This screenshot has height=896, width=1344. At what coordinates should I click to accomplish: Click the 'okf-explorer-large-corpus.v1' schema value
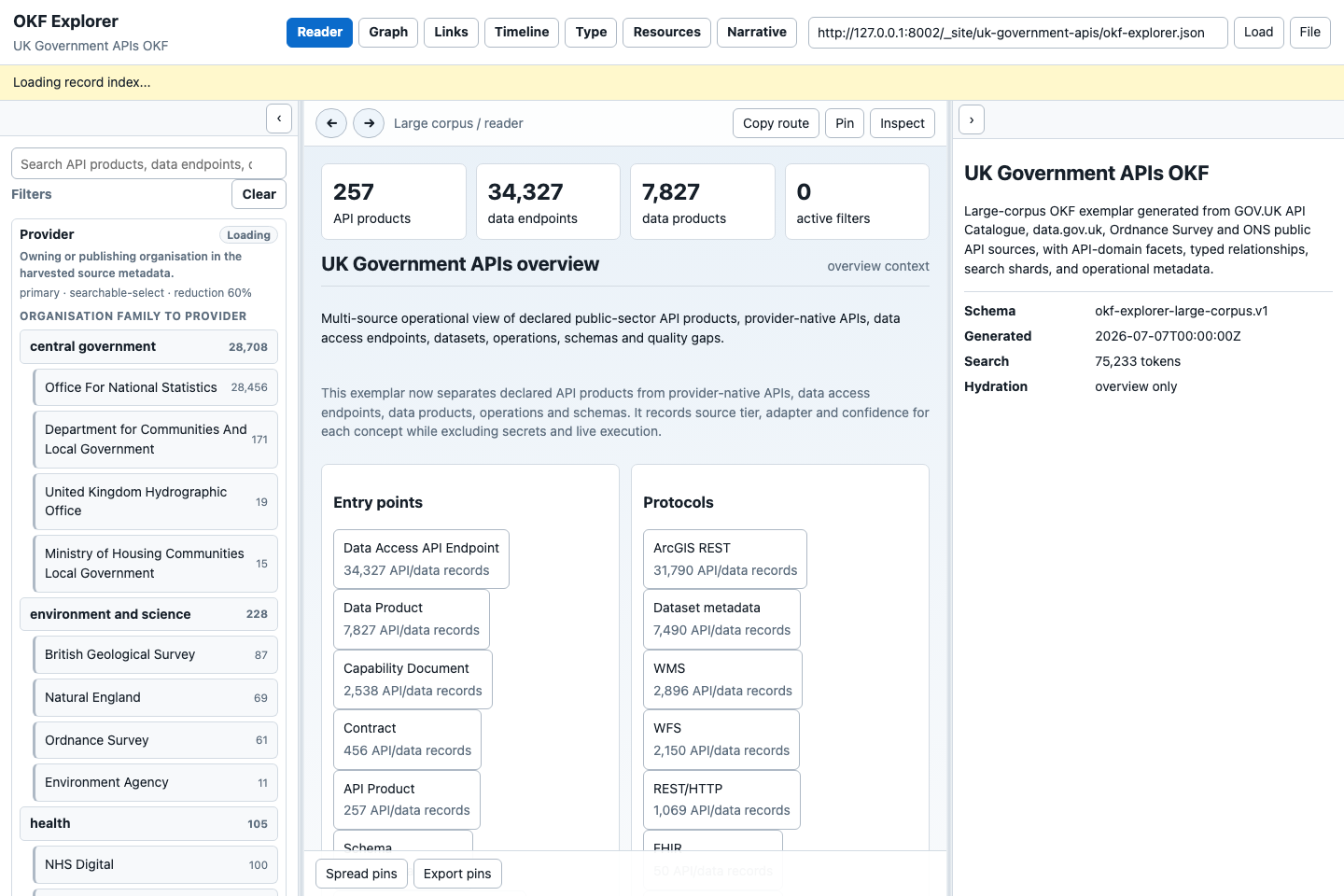(1182, 311)
